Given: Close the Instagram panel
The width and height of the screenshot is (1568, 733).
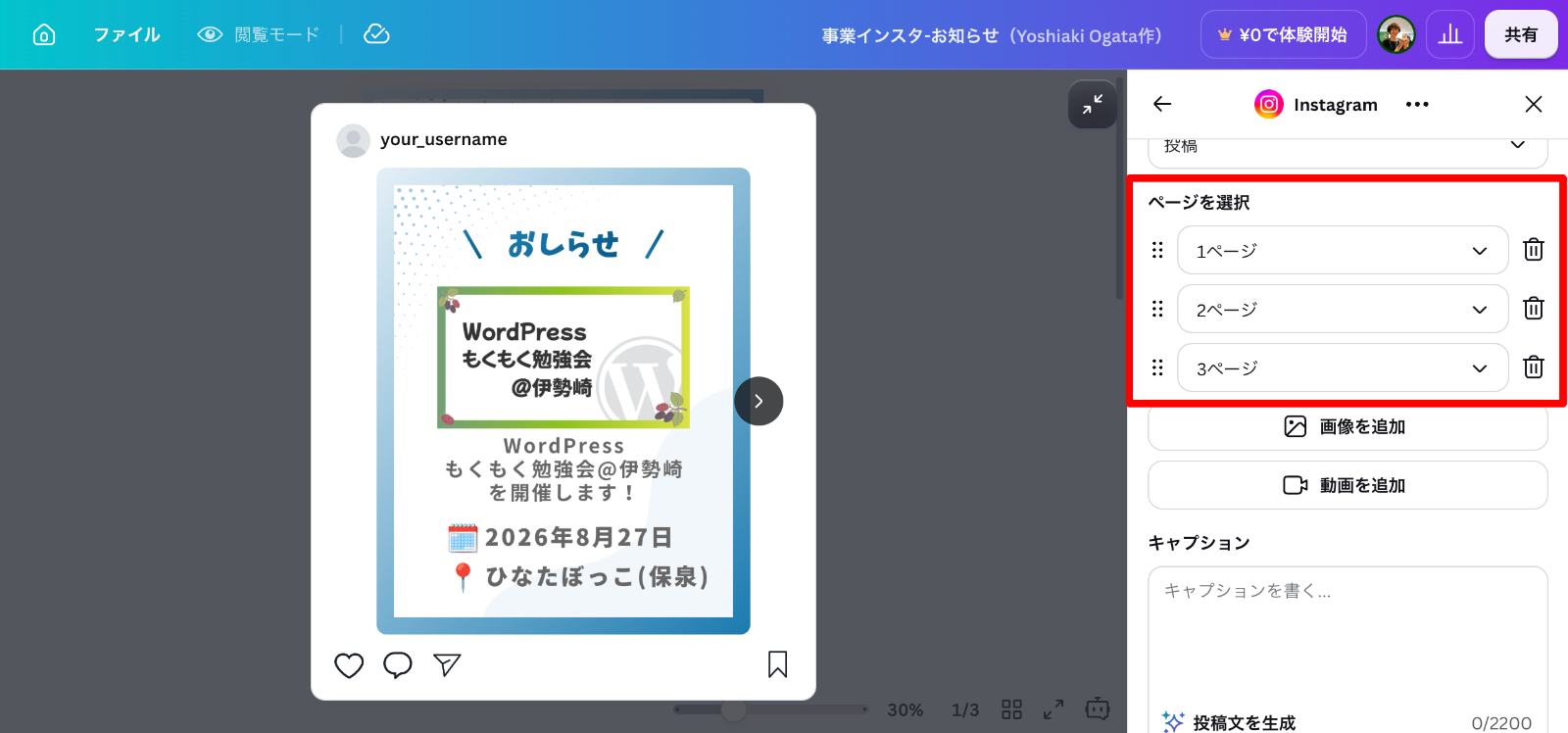Looking at the screenshot, I should pyautogui.click(x=1534, y=104).
